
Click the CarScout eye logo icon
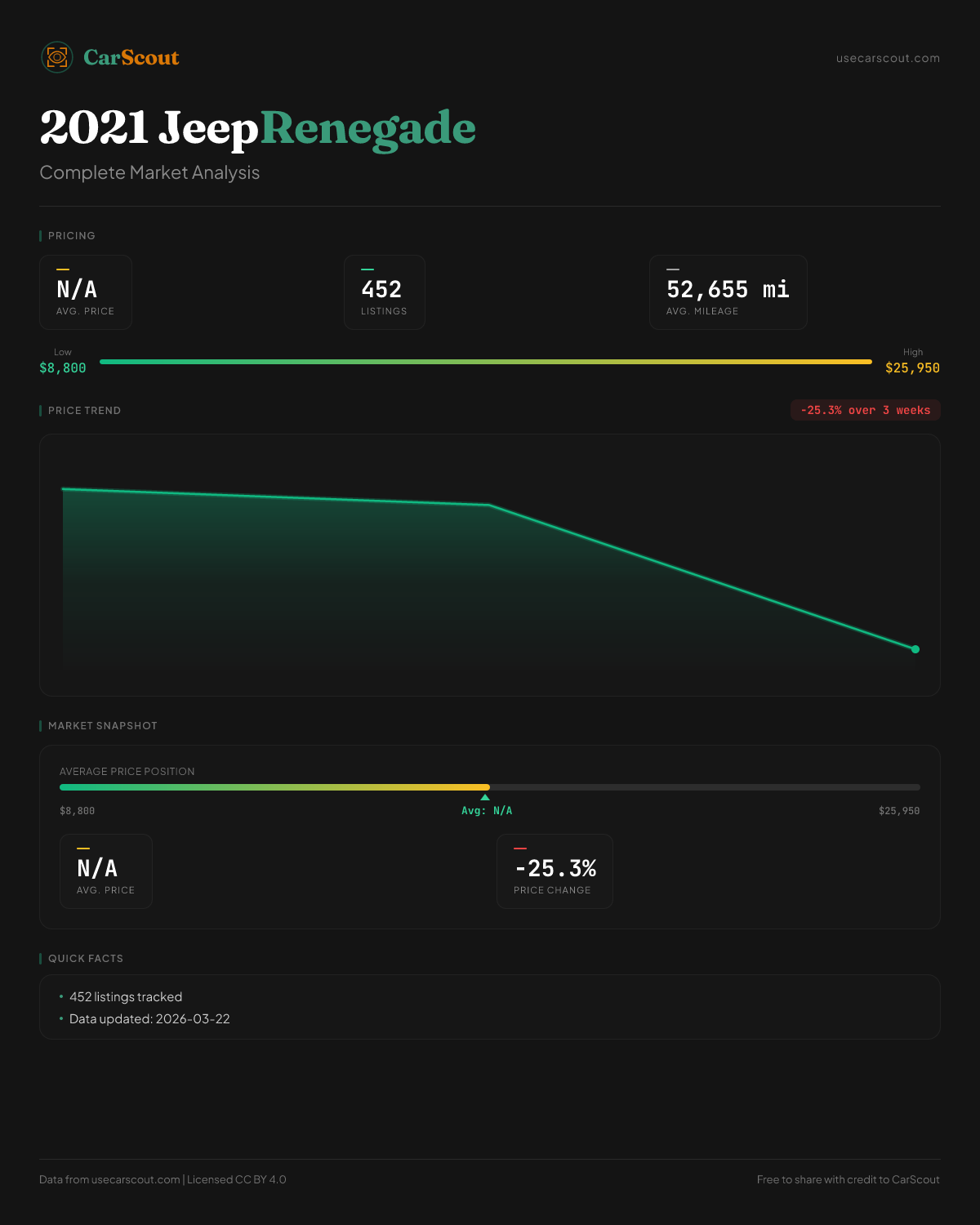click(x=57, y=57)
